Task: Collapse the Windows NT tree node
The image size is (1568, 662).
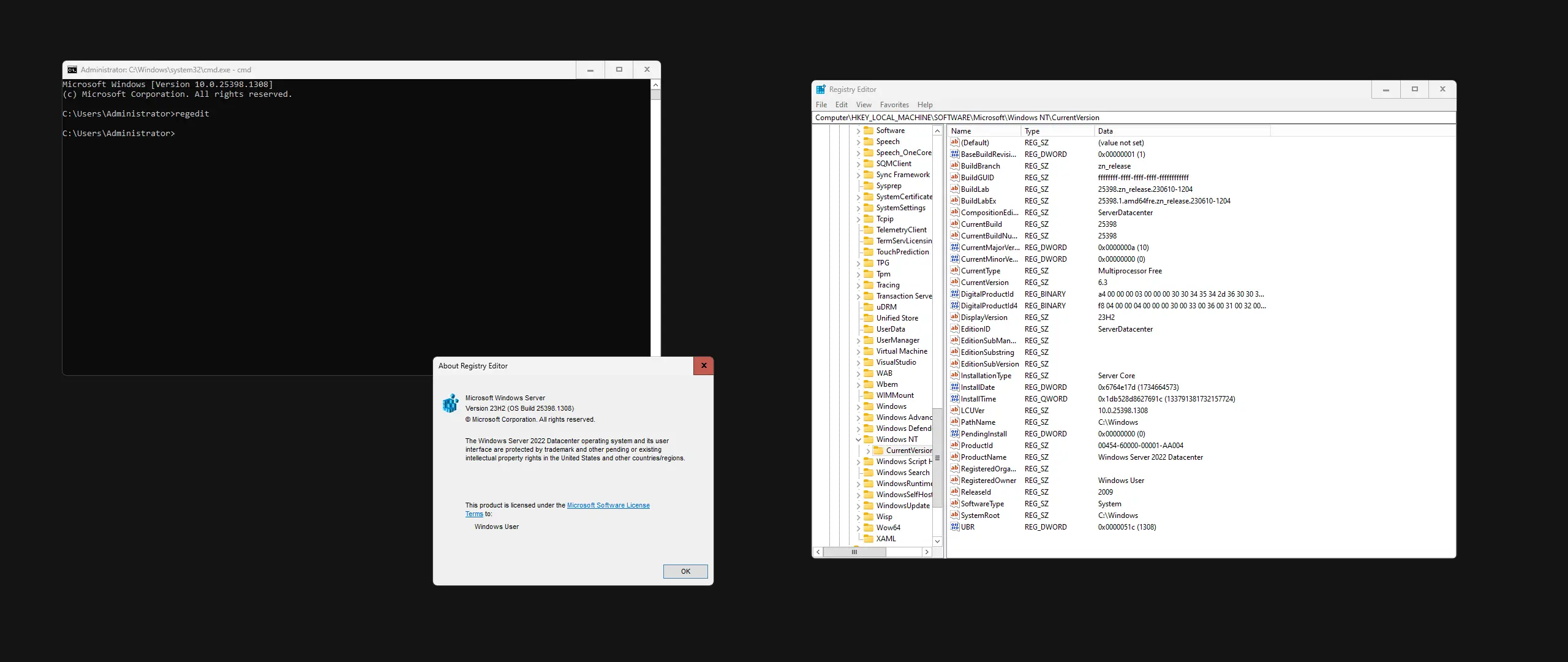Action: click(858, 439)
